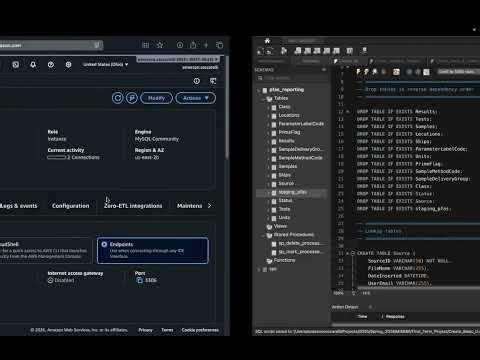
Task: Click the tabs scroll right chevron
Action: (x=209, y=206)
